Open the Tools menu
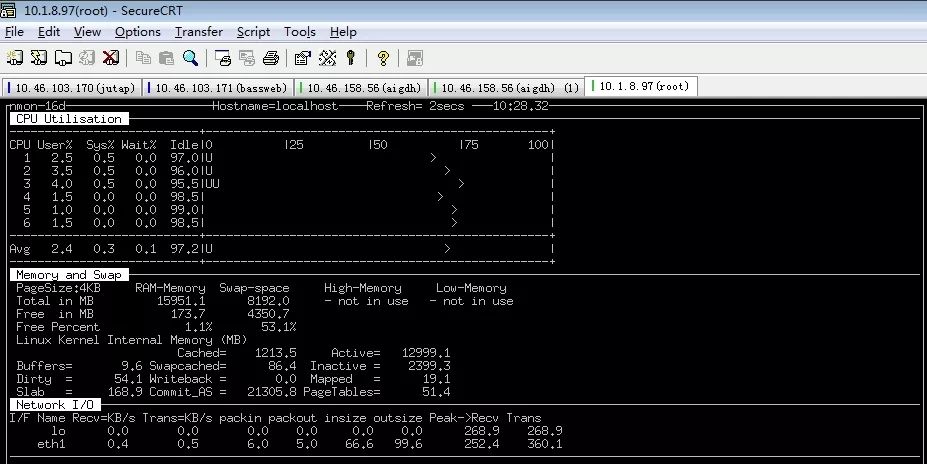 point(299,32)
